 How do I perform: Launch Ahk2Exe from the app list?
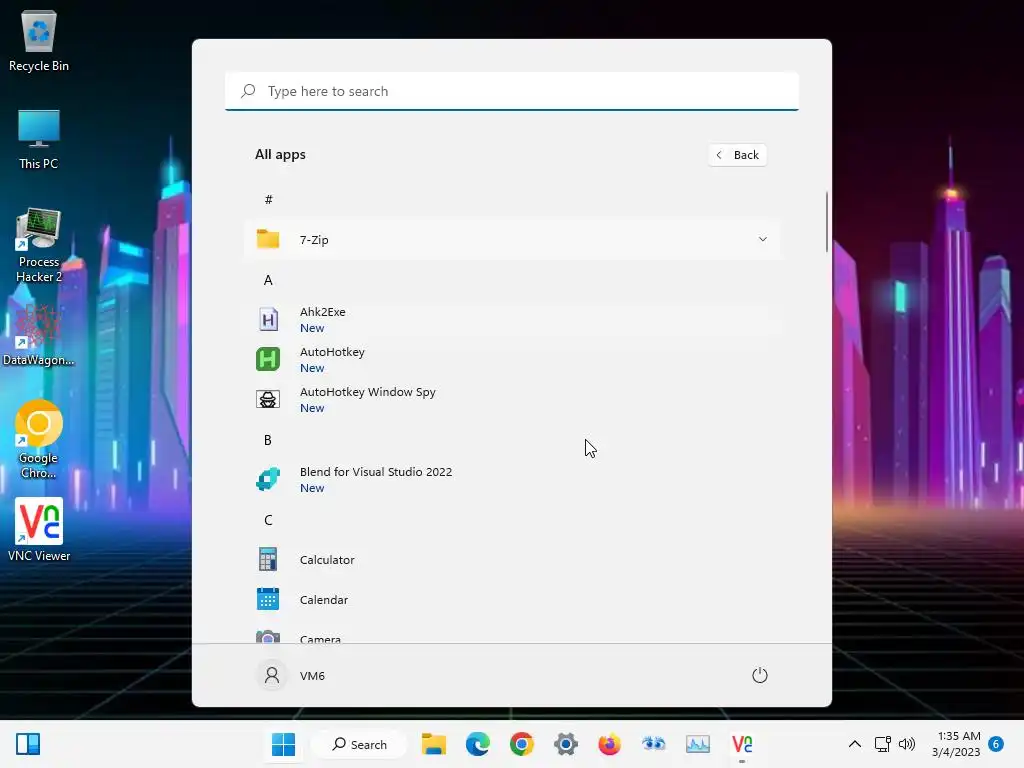click(x=512, y=319)
